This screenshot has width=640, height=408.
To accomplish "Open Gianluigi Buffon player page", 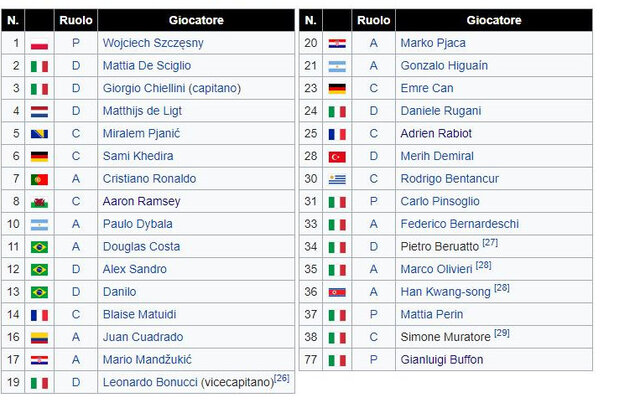I will tap(441, 360).
